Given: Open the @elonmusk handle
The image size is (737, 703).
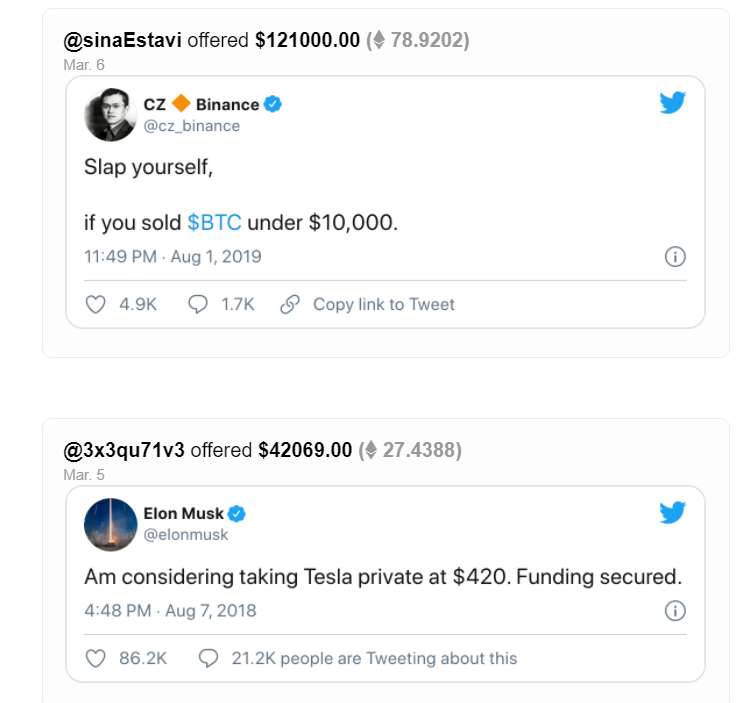Looking at the screenshot, I should click(x=186, y=535).
